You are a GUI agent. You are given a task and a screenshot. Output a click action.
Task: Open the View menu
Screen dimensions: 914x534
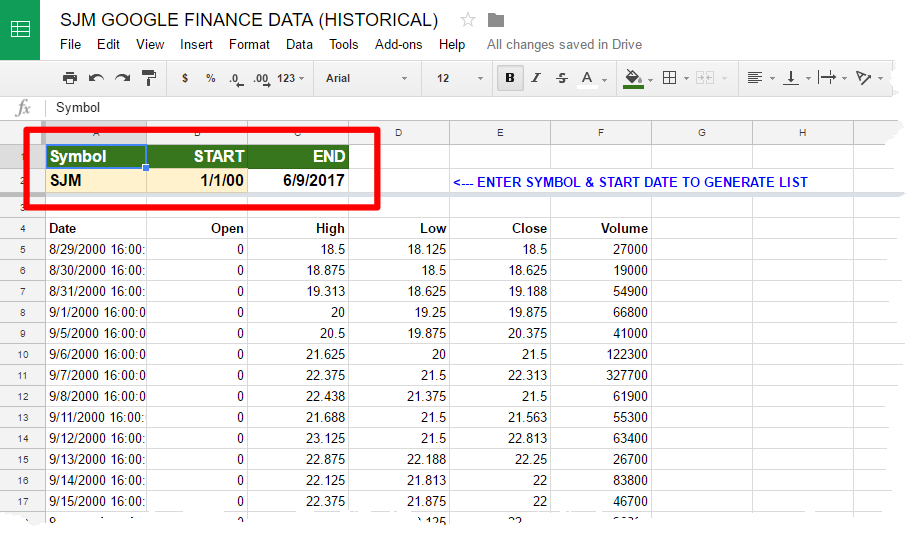(x=150, y=45)
